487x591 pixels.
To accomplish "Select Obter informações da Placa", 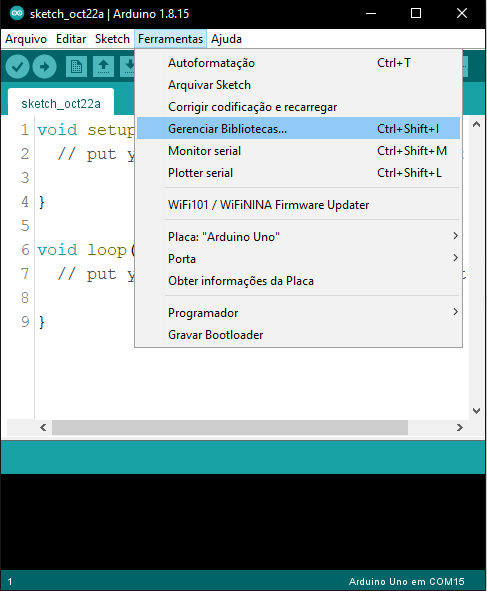I will (298, 281).
